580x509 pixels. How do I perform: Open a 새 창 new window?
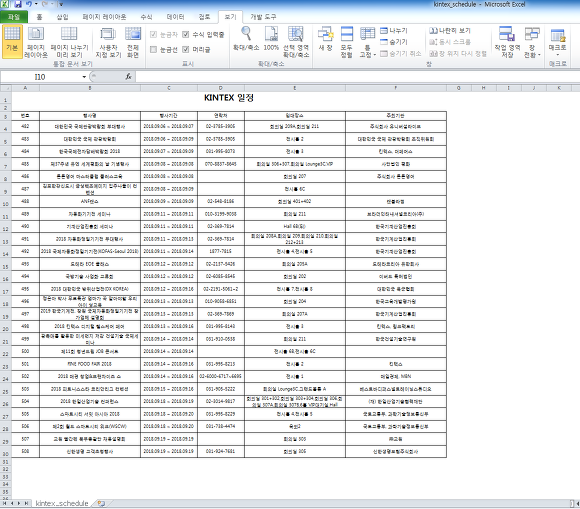(326, 38)
